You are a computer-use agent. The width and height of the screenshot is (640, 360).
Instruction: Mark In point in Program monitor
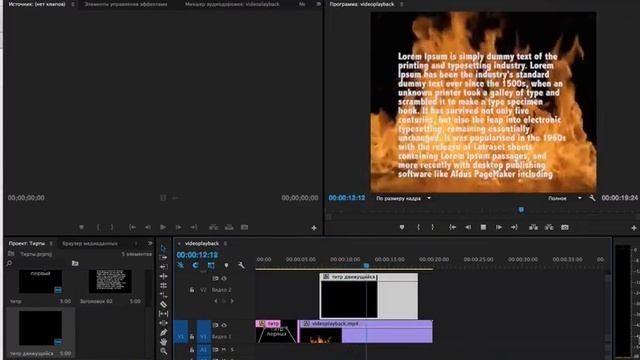tap(418, 227)
